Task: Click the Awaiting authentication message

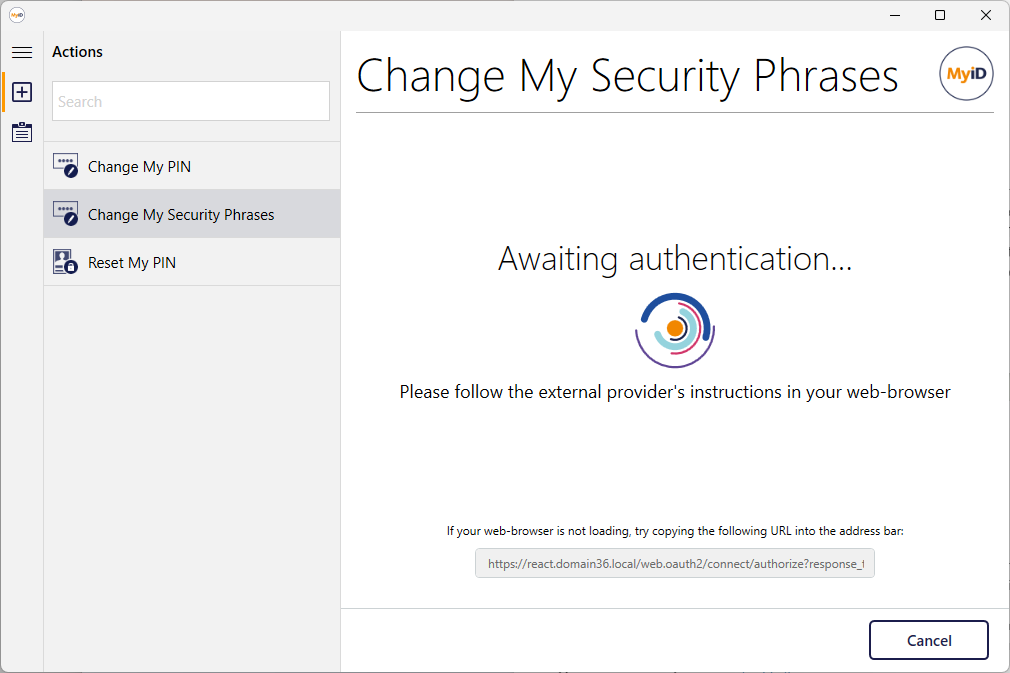Action: point(675,259)
